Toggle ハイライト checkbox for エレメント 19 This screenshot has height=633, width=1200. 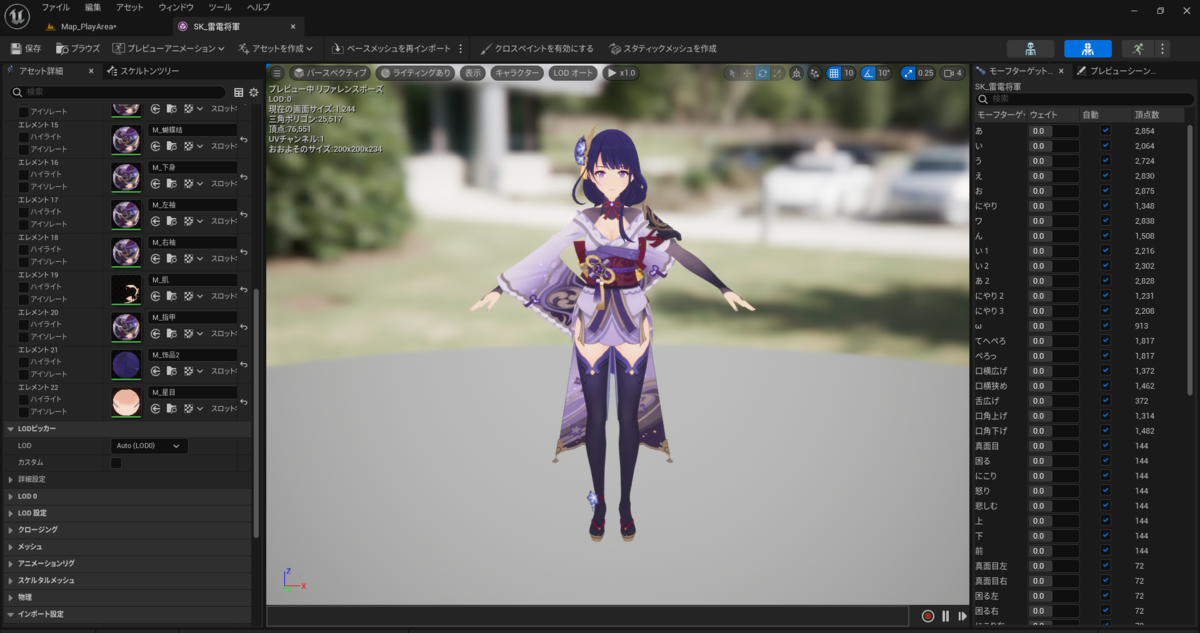(x=24, y=287)
